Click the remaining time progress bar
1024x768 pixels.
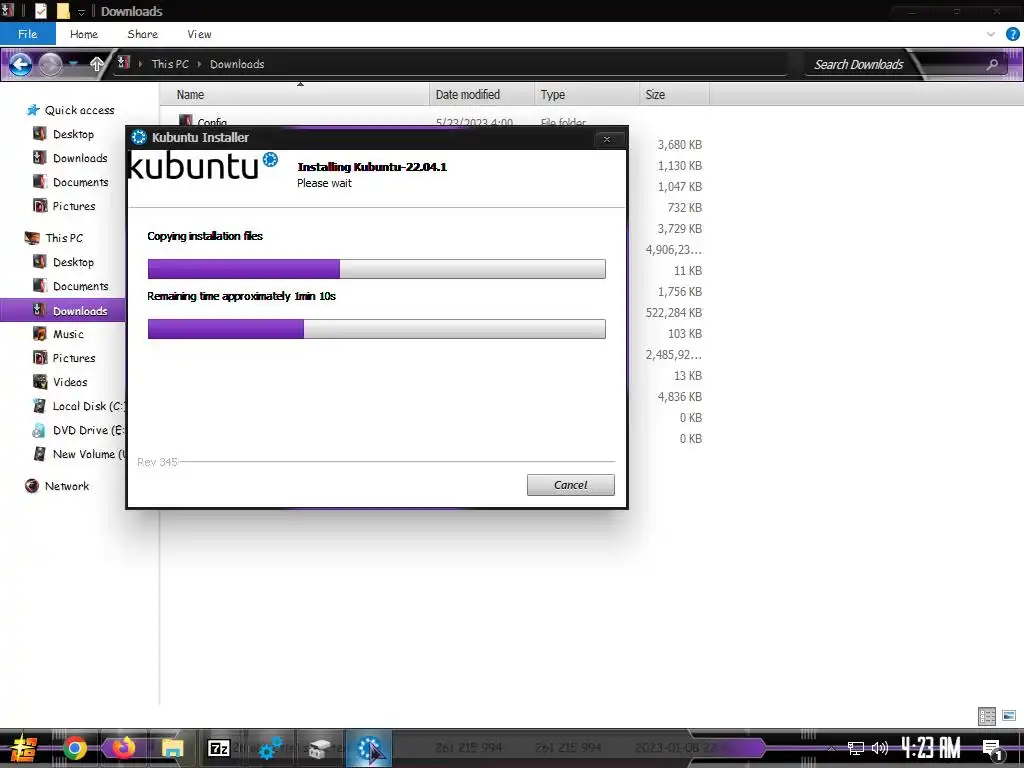pos(376,328)
